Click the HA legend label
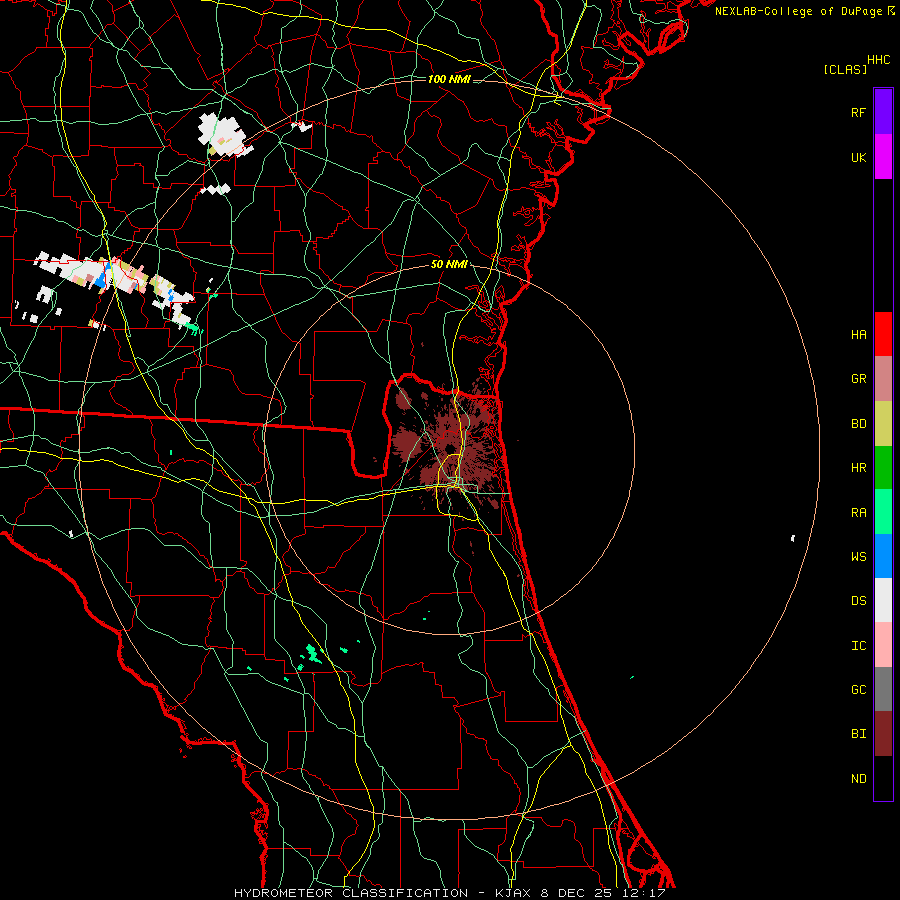 [x=858, y=335]
